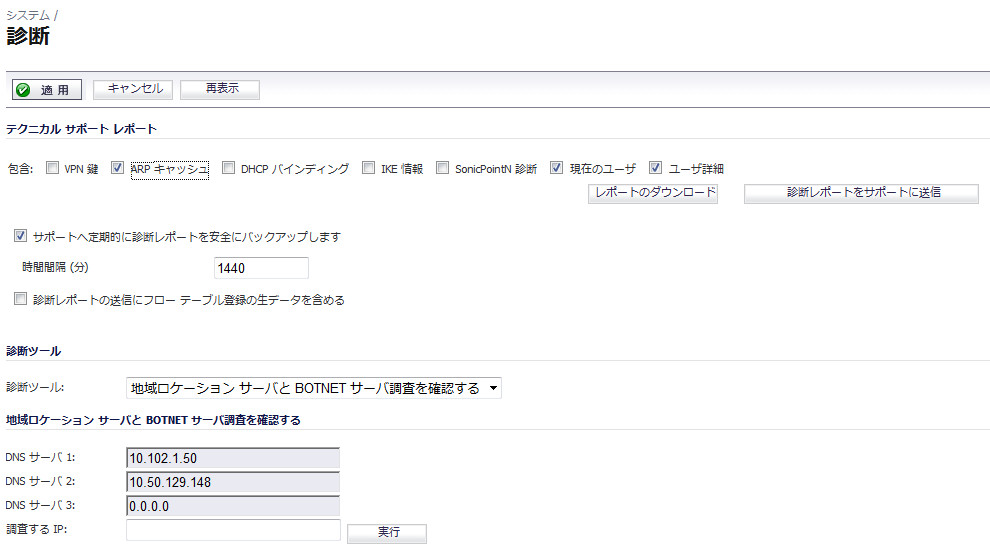
Task: Uncheck the 現在のユーザ checkbox
Action: (x=556, y=168)
